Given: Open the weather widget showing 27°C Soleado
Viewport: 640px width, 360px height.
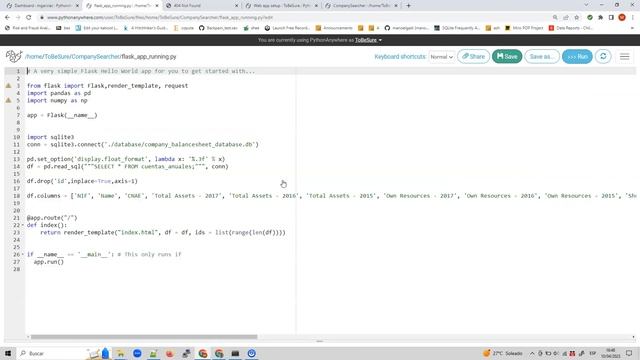Looking at the screenshot, I should click(x=502, y=353).
